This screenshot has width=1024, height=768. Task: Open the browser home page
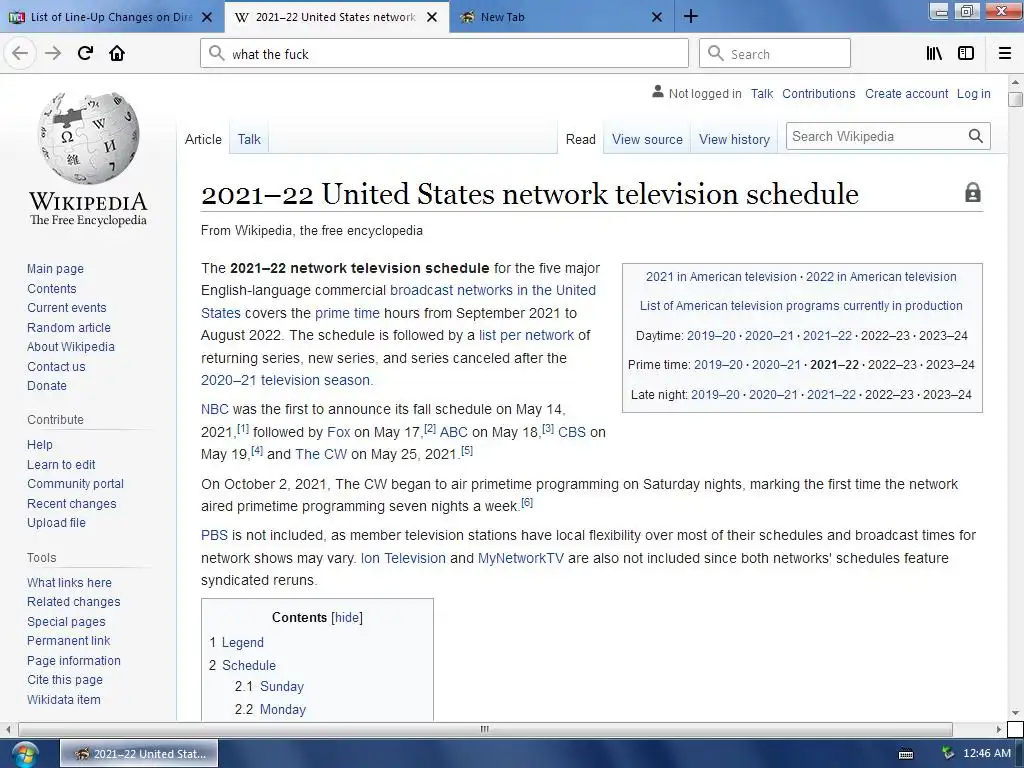pyautogui.click(x=117, y=54)
